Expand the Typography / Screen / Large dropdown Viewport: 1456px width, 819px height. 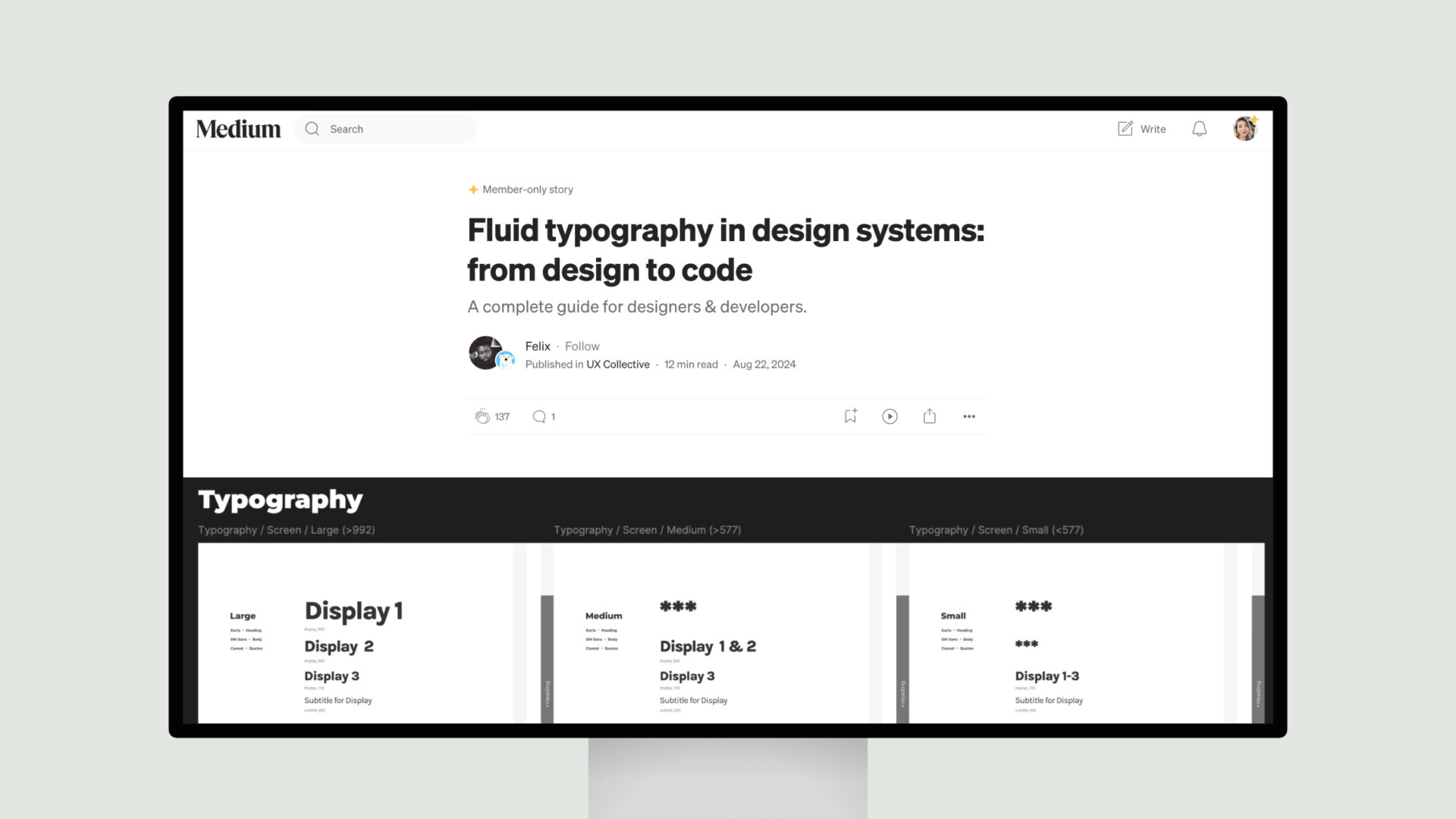287,529
